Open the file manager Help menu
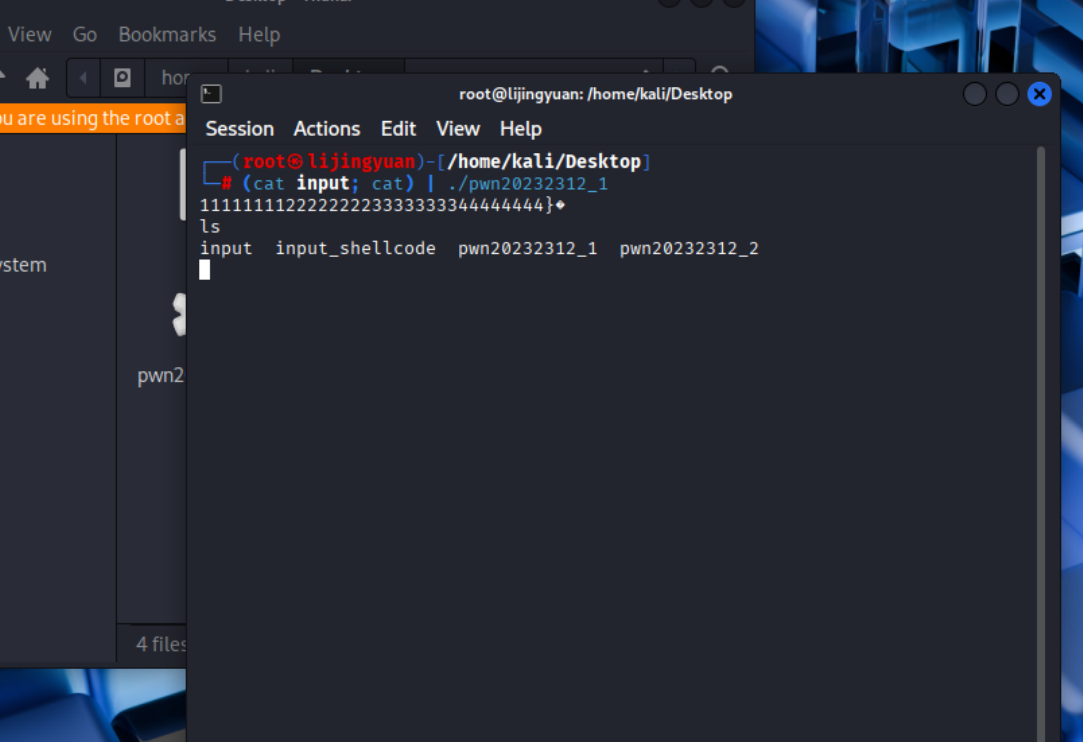This screenshot has height=742, width=1083. [259, 35]
